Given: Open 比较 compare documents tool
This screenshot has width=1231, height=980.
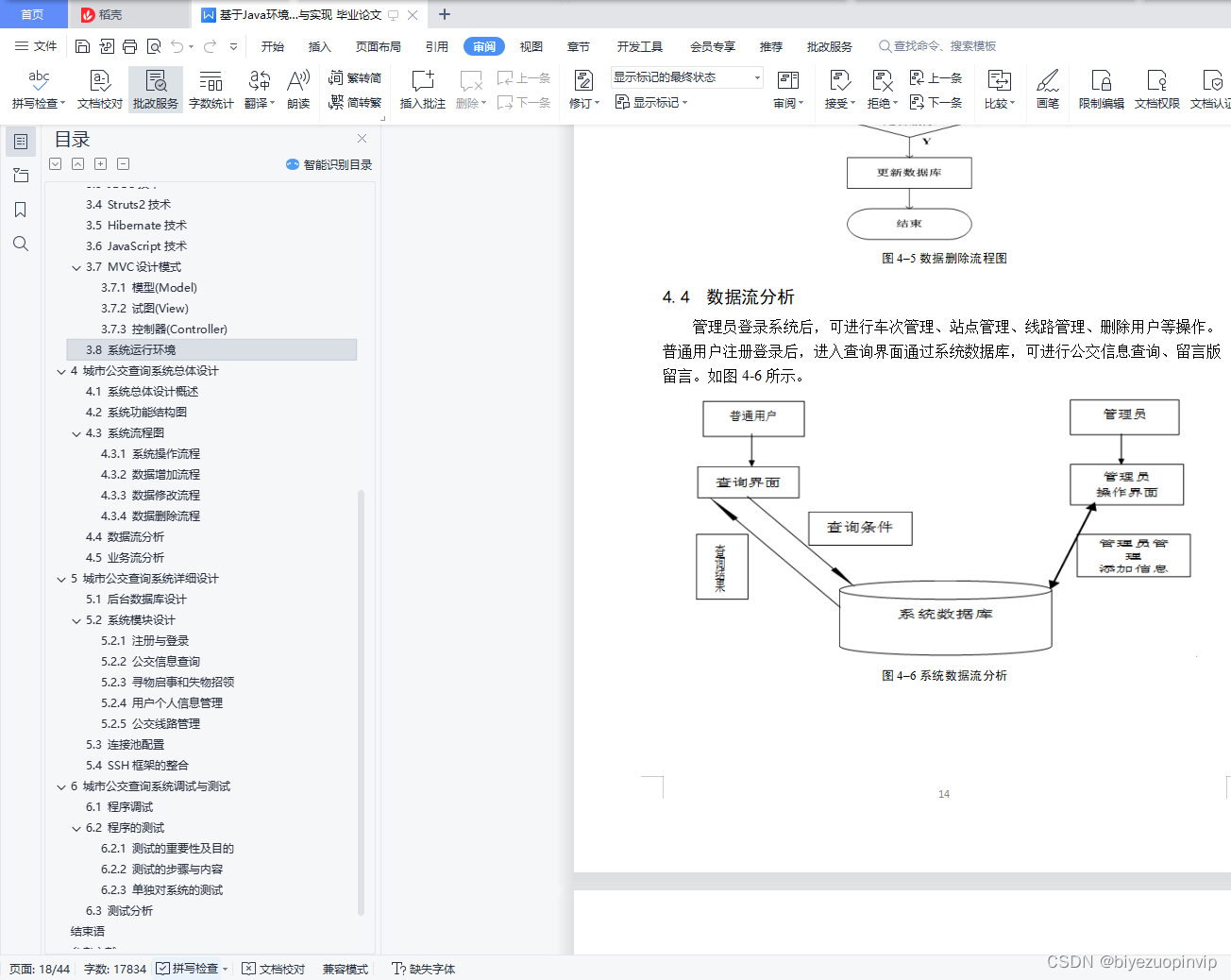Looking at the screenshot, I should coord(1000,90).
